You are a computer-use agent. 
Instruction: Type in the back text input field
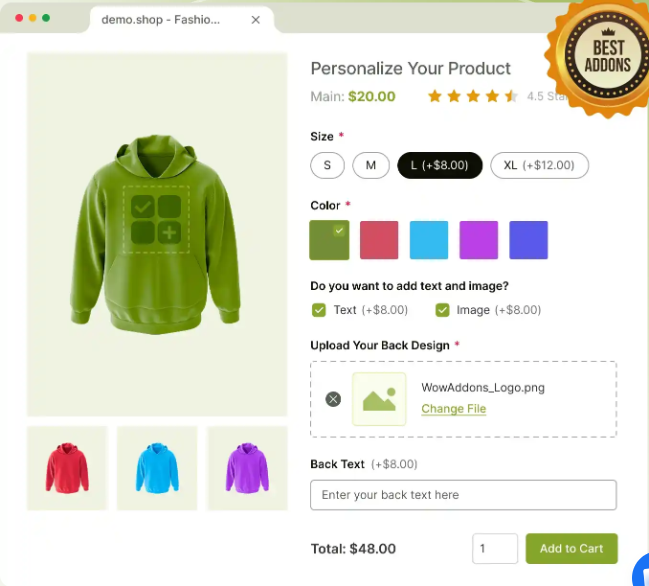pyautogui.click(x=463, y=495)
